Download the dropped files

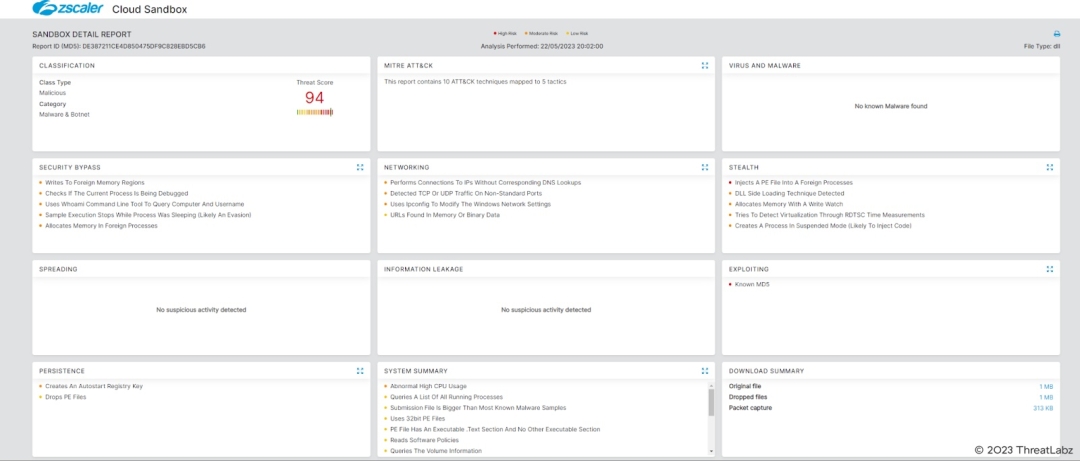(x=1047, y=397)
